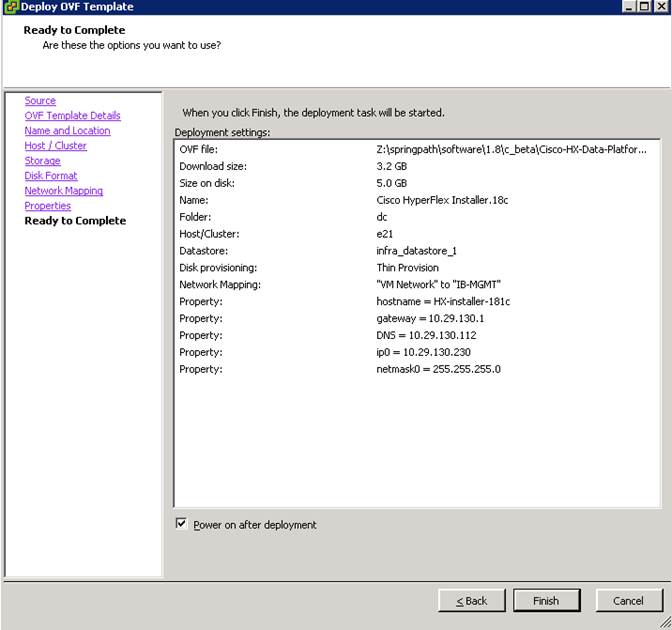Click the window resize grip corner
Viewport: 672px width, 630px height.
(x=665, y=622)
